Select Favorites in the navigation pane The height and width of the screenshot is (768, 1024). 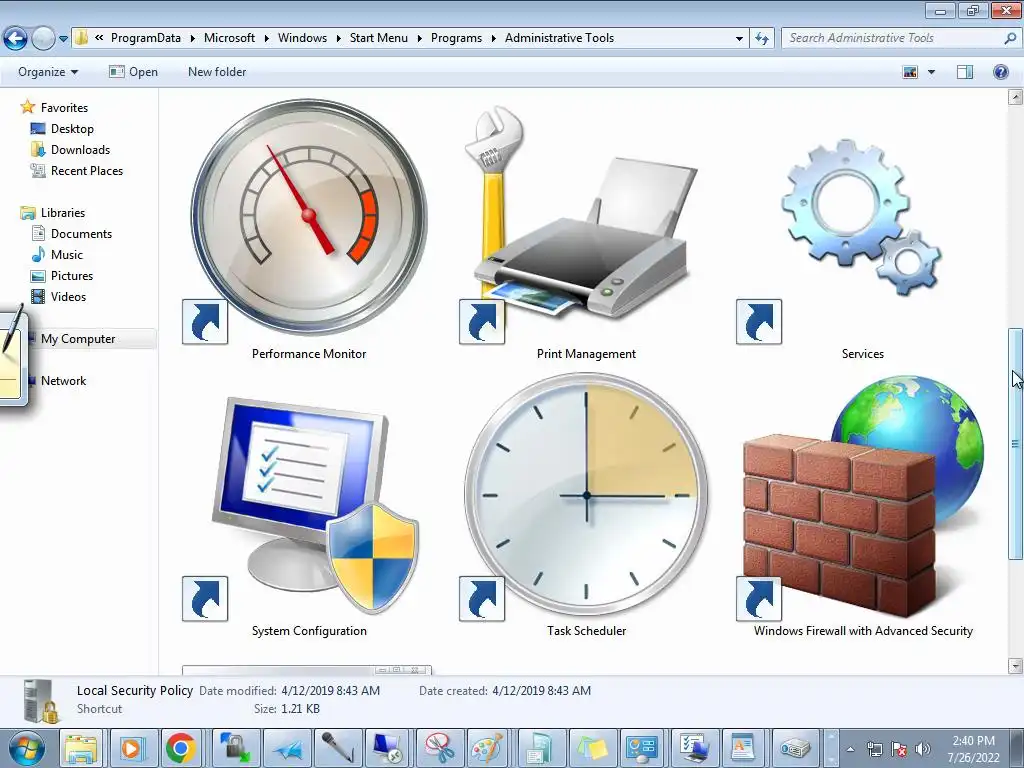point(64,108)
